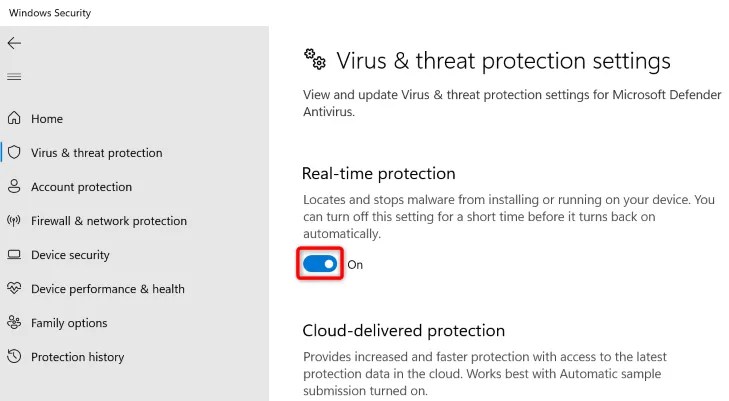Turn off the Real-time protection toggle
The image size is (729, 401).
click(x=320, y=264)
